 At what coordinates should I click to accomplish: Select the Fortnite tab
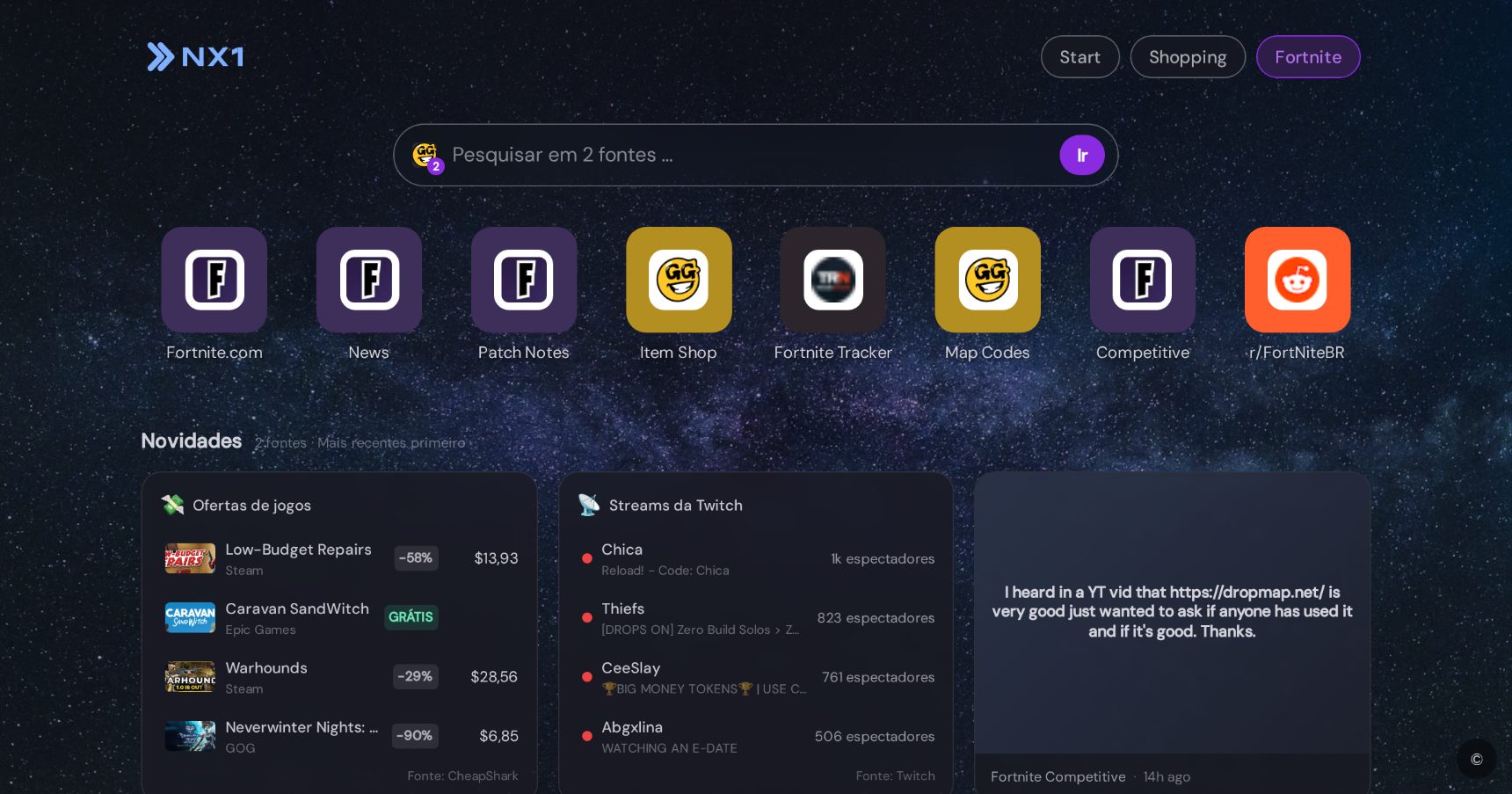[x=1308, y=57]
